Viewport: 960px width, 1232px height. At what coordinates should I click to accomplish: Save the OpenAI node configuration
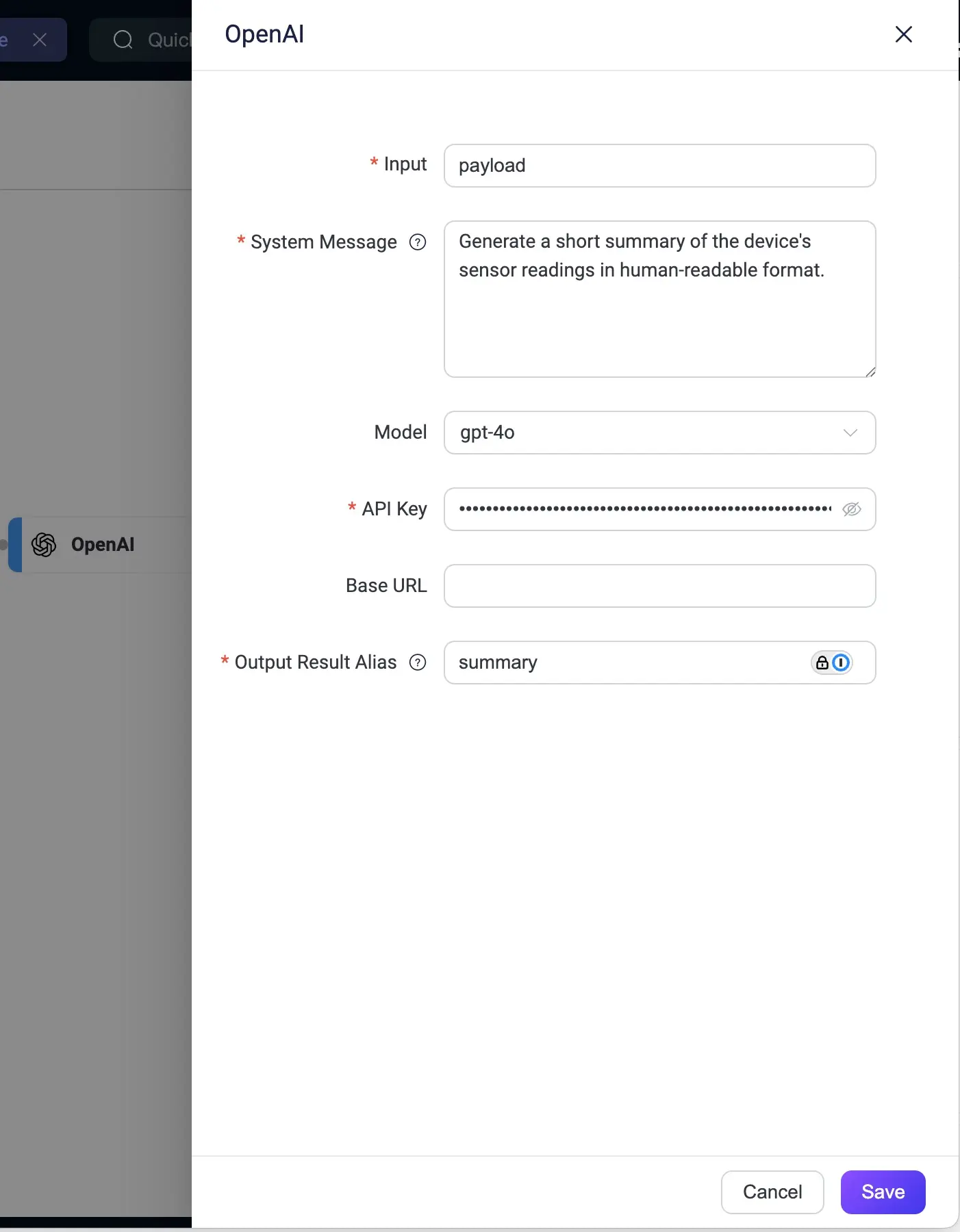click(883, 1192)
